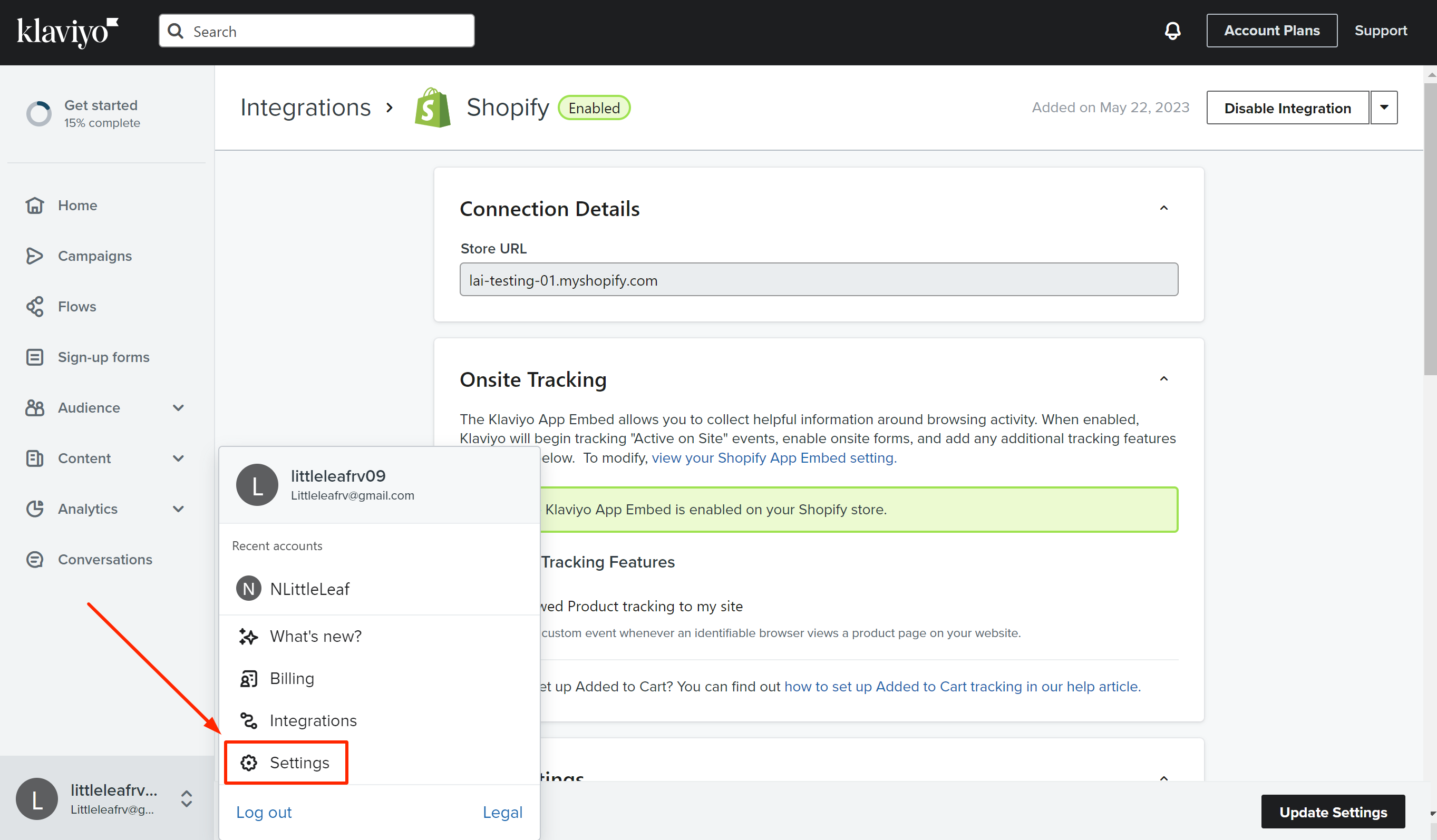Screen dimensions: 1437x840
Task: Click Disable Integration button
Action: coord(1288,108)
